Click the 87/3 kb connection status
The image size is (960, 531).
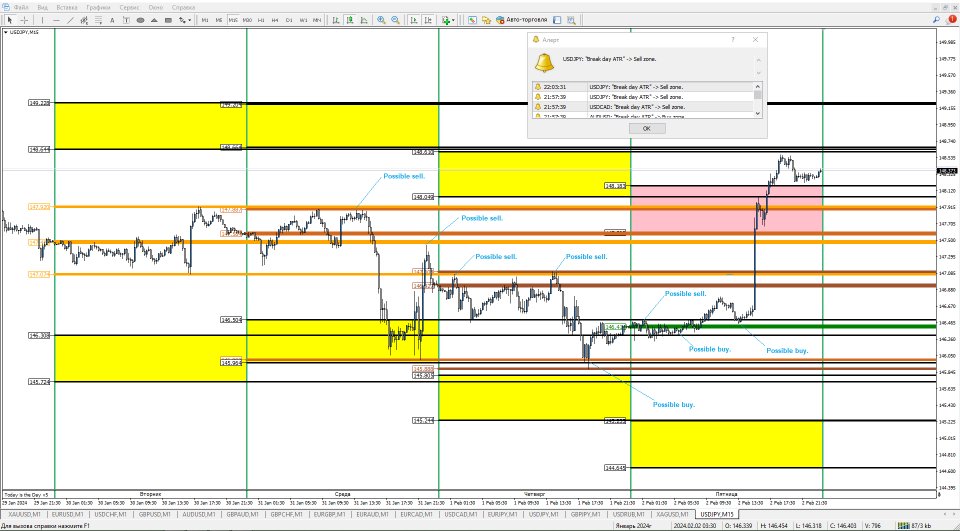(917, 525)
